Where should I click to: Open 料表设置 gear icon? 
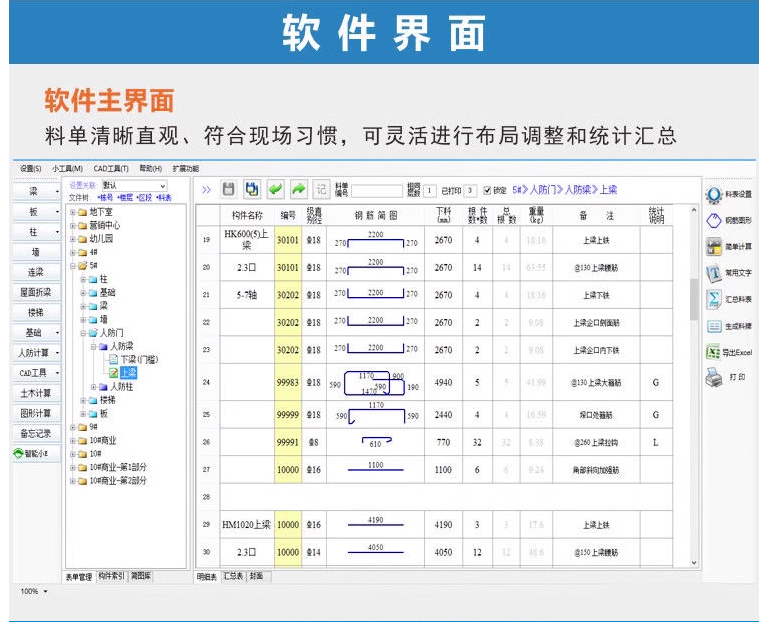714,195
